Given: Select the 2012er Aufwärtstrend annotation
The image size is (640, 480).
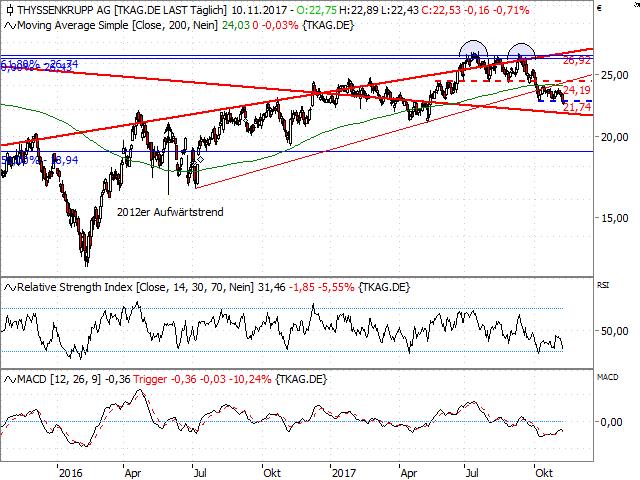Looking at the screenshot, I should pos(170,212).
